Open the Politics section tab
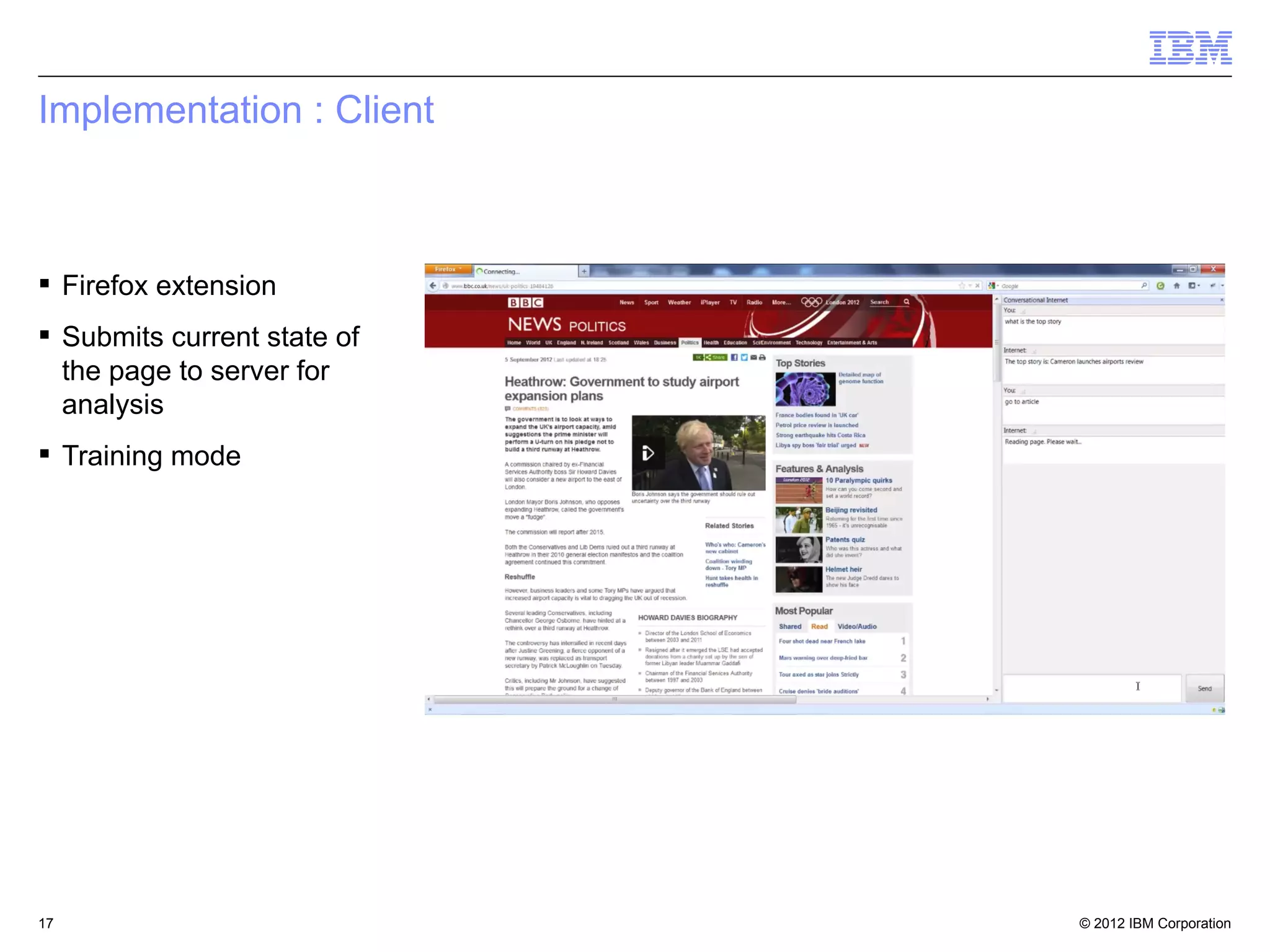The height and width of the screenshot is (952, 1270). pyautogui.click(x=690, y=343)
